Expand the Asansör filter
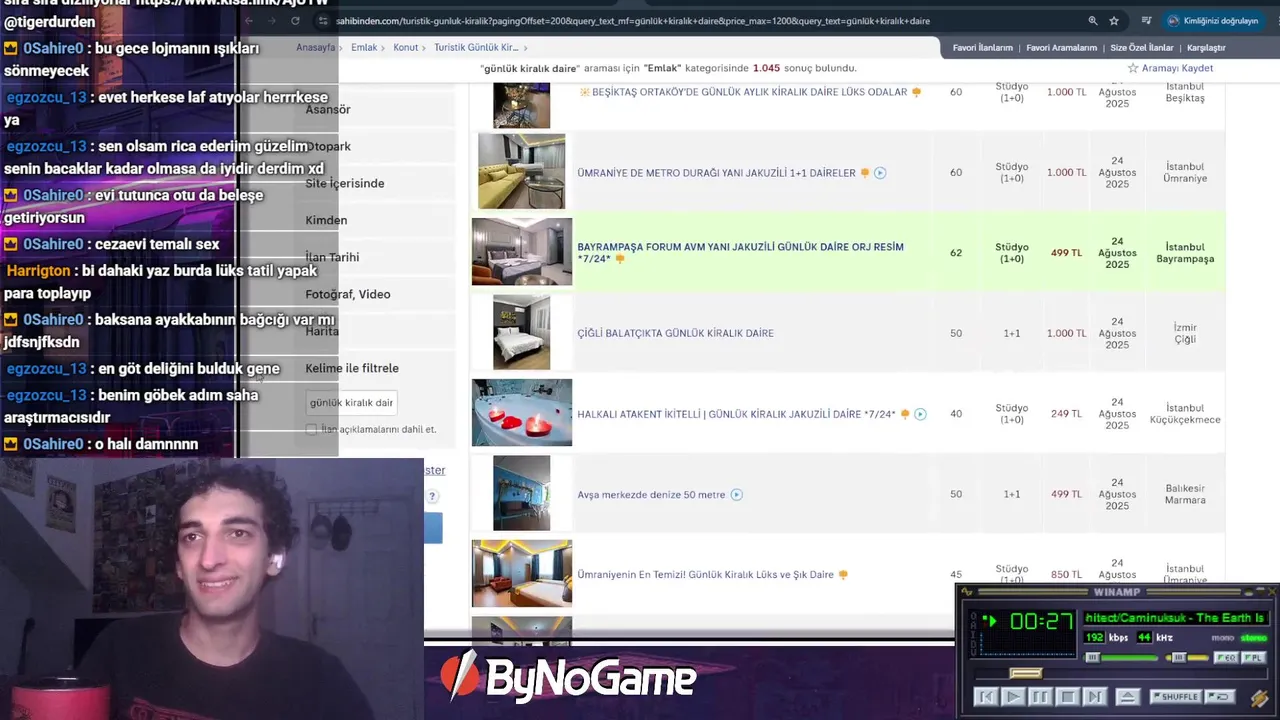The height and width of the screenshot is (720, 1280). (x=328, y=110)
